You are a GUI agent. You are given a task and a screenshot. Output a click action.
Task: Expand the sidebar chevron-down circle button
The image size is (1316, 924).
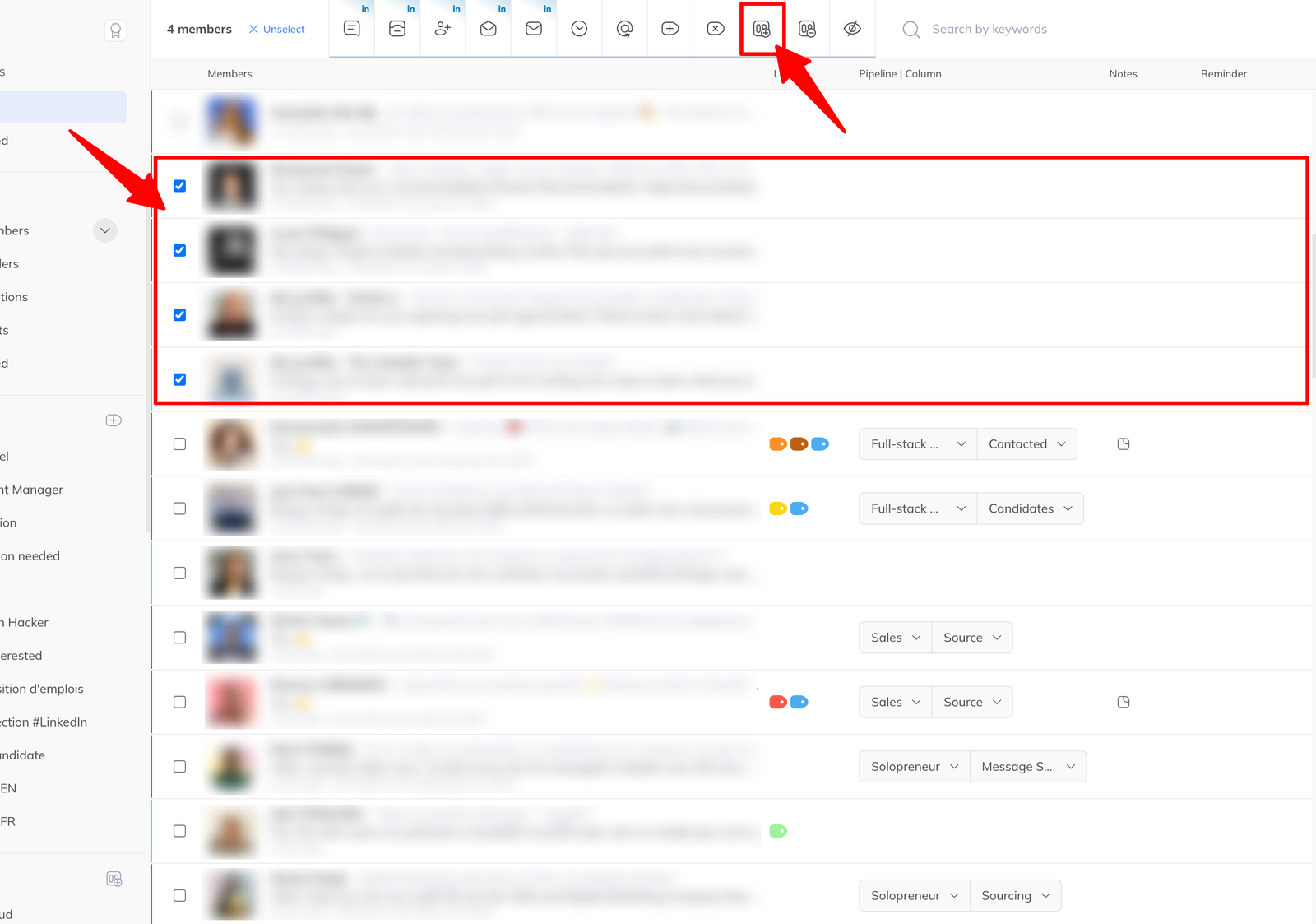105,230
